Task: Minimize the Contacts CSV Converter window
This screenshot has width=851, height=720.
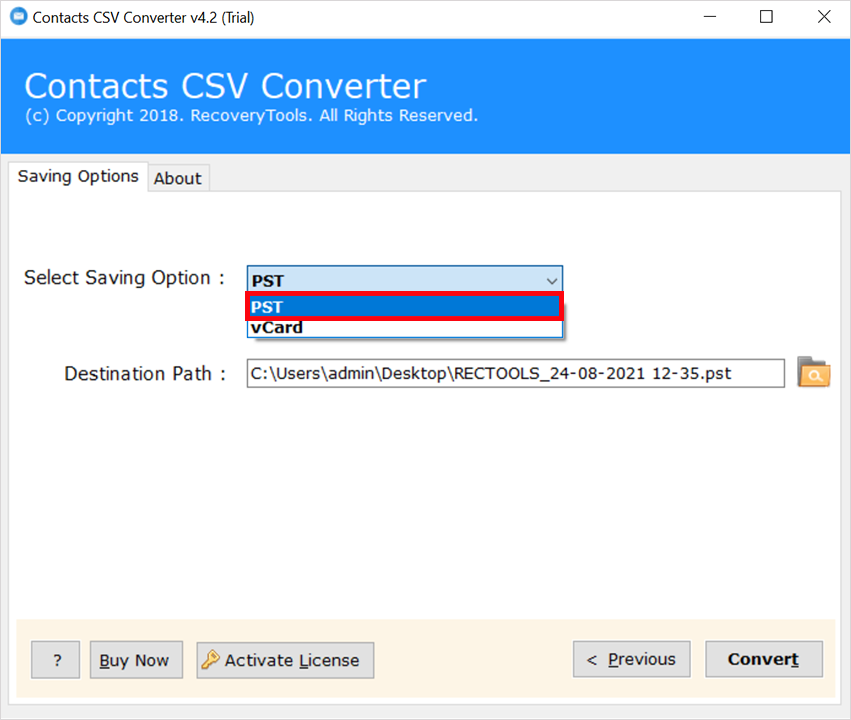Action: point(710,17)
